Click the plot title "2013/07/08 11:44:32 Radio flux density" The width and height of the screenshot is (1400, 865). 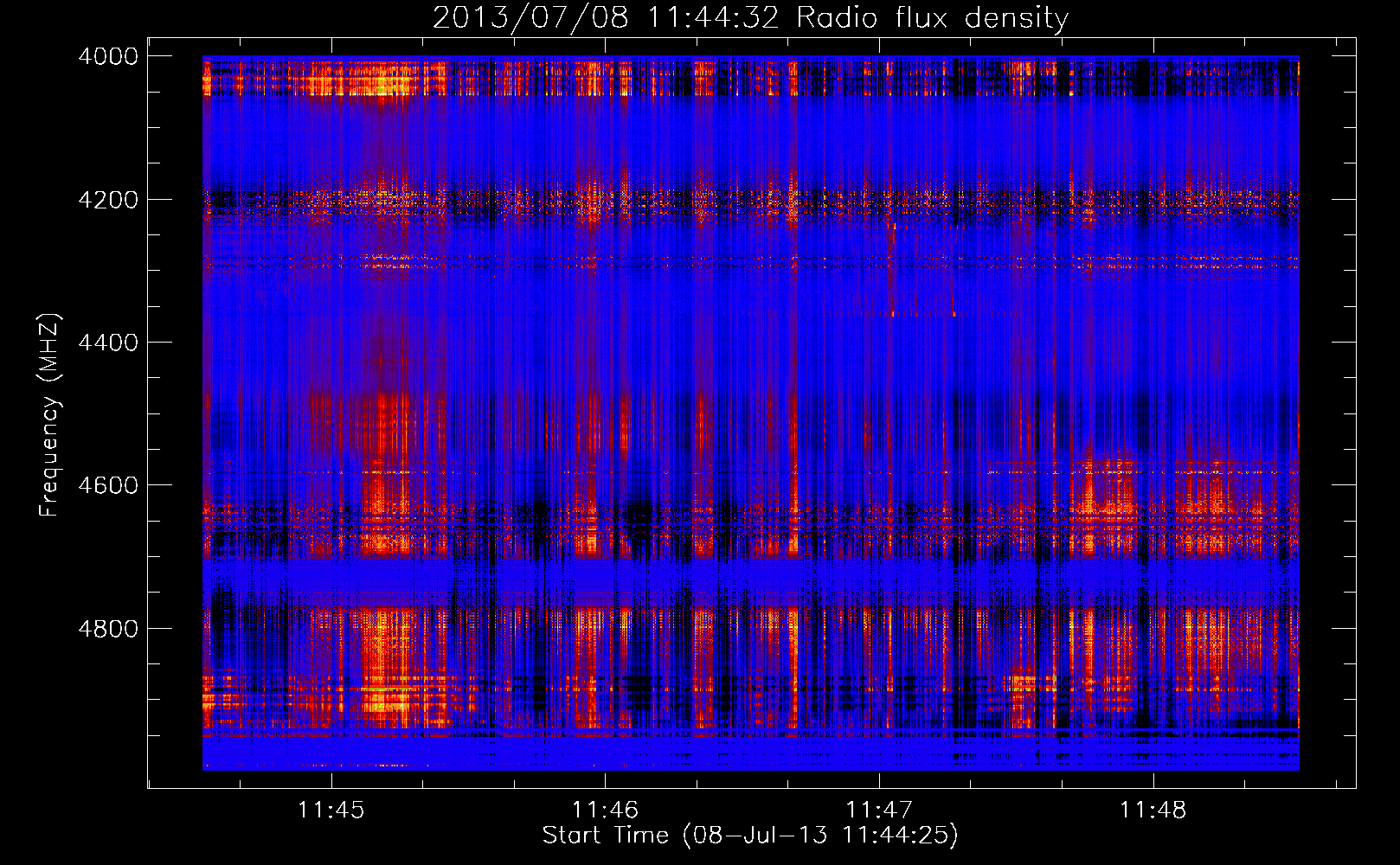(750, 17)
